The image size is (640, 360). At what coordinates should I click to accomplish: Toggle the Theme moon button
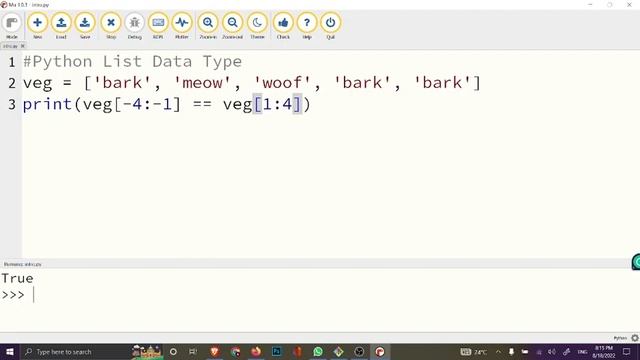(x=257, y=26)
